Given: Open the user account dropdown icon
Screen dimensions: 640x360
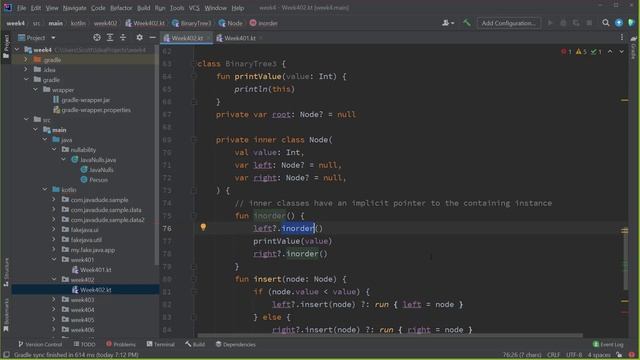Looking at the screenshot, I should [x=448, y=23].
